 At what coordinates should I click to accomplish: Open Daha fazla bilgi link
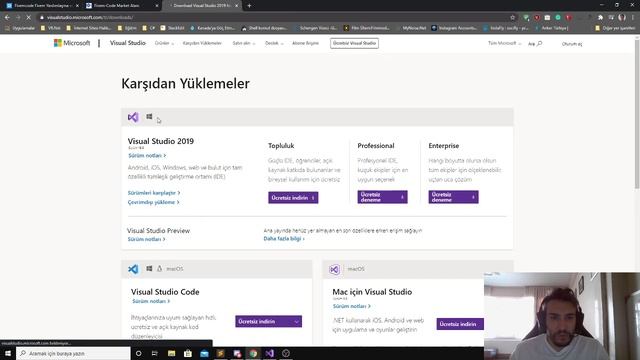point(284,238)
